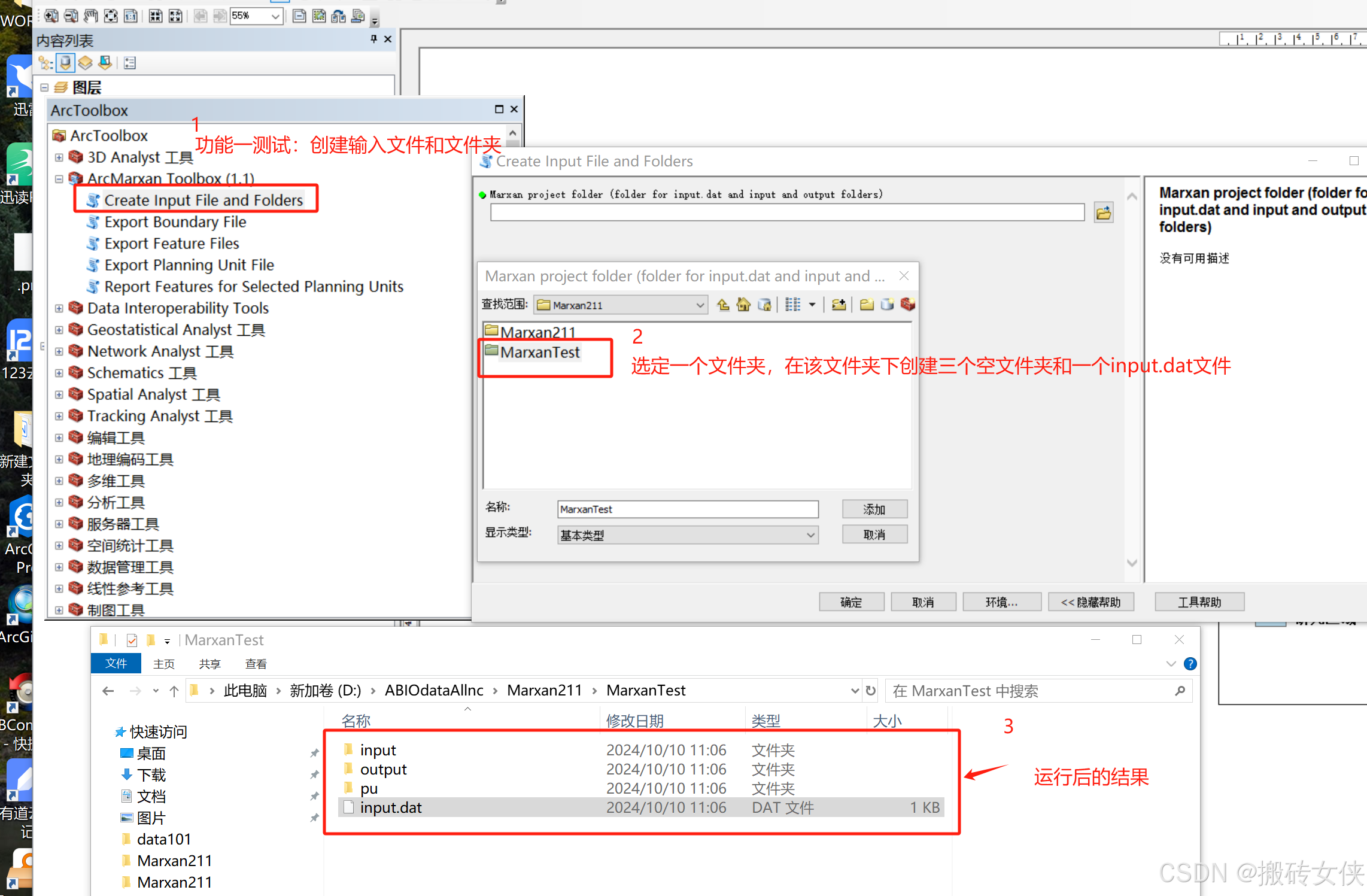The width and height of the screenshot is (1367, 896).
Task: Collapse the ArcMarxan Toolbox node
Action: coord(59,178)
